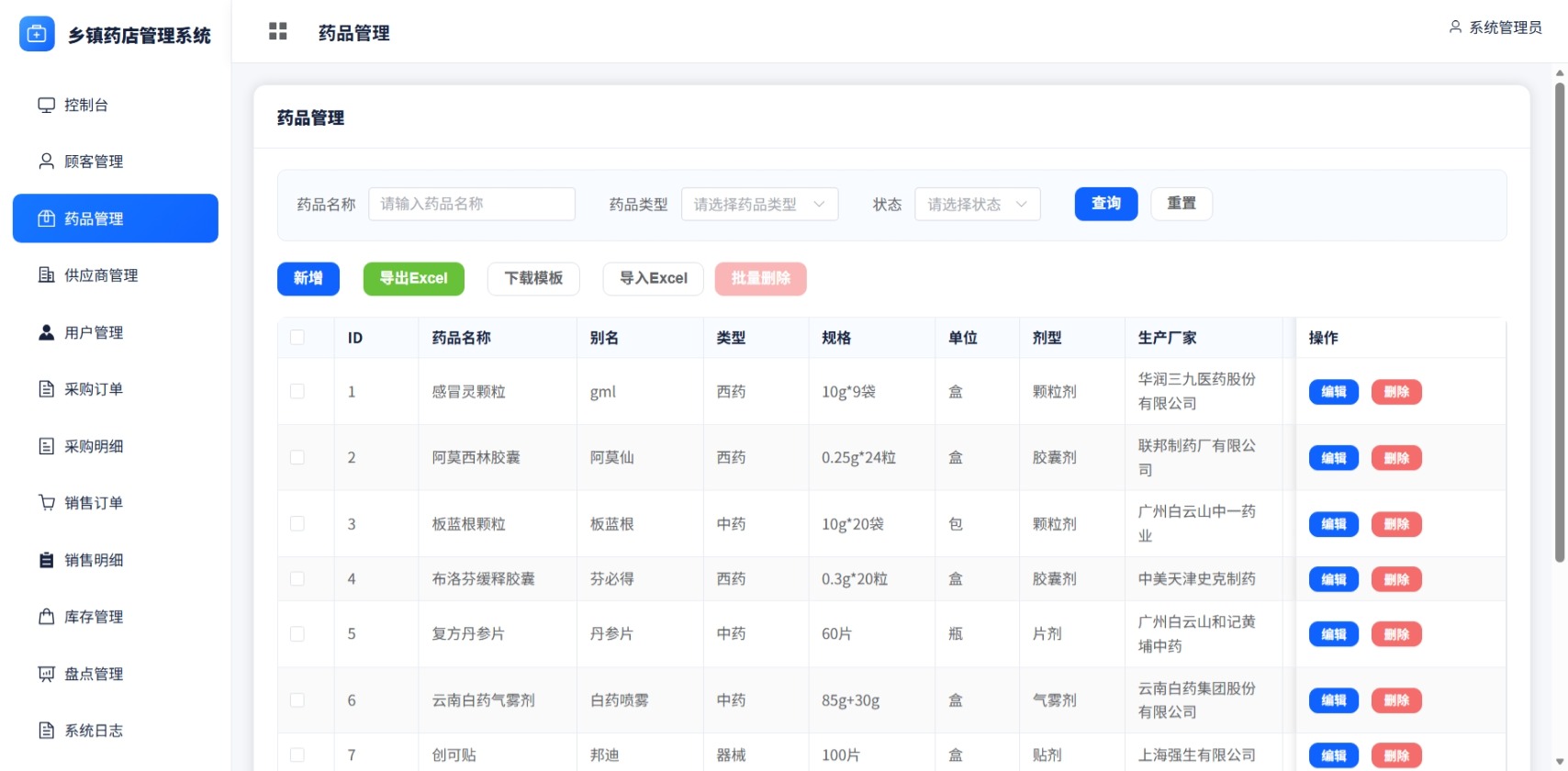Image resolution: width=1568 pixels, height=771 pixels.
Task: Edit the 云南白药气雾剂 row
Action: coord(1333,700)
